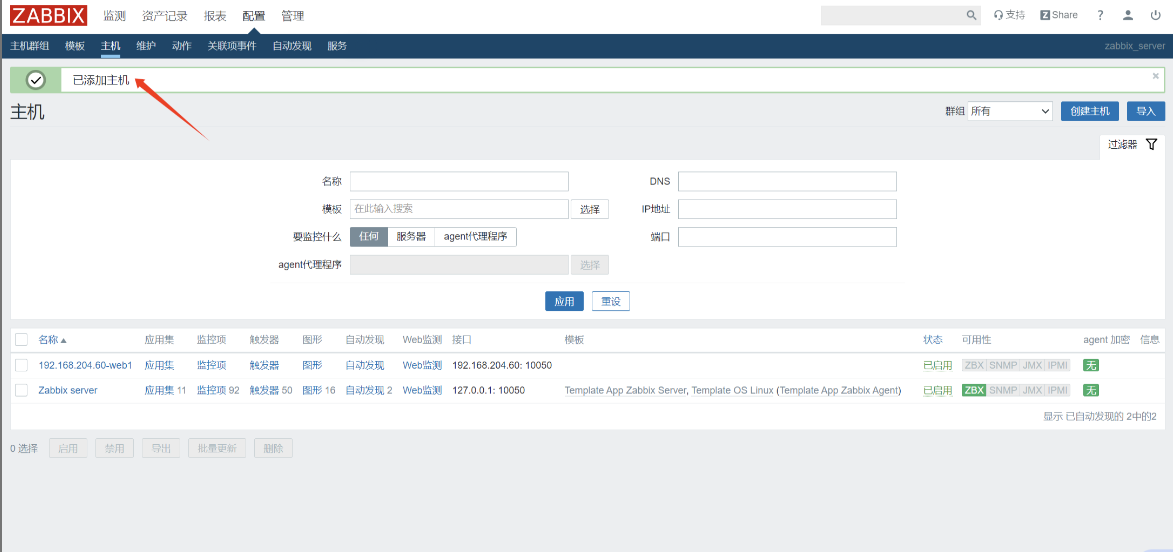Click 选择 button beside template field
The height and width of the screenshot is (552, 1173).
point(589,209)
